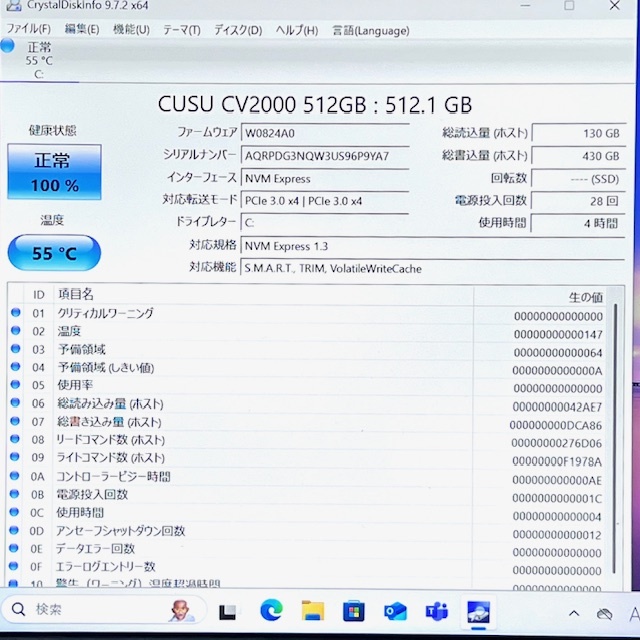Click the power on count value 28 回
This screenshot has width=640, height=640.
click(x=578, y=201)
